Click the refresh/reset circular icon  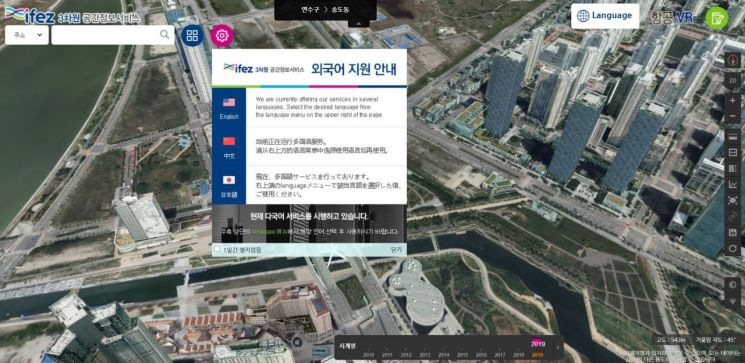(732, 248)
